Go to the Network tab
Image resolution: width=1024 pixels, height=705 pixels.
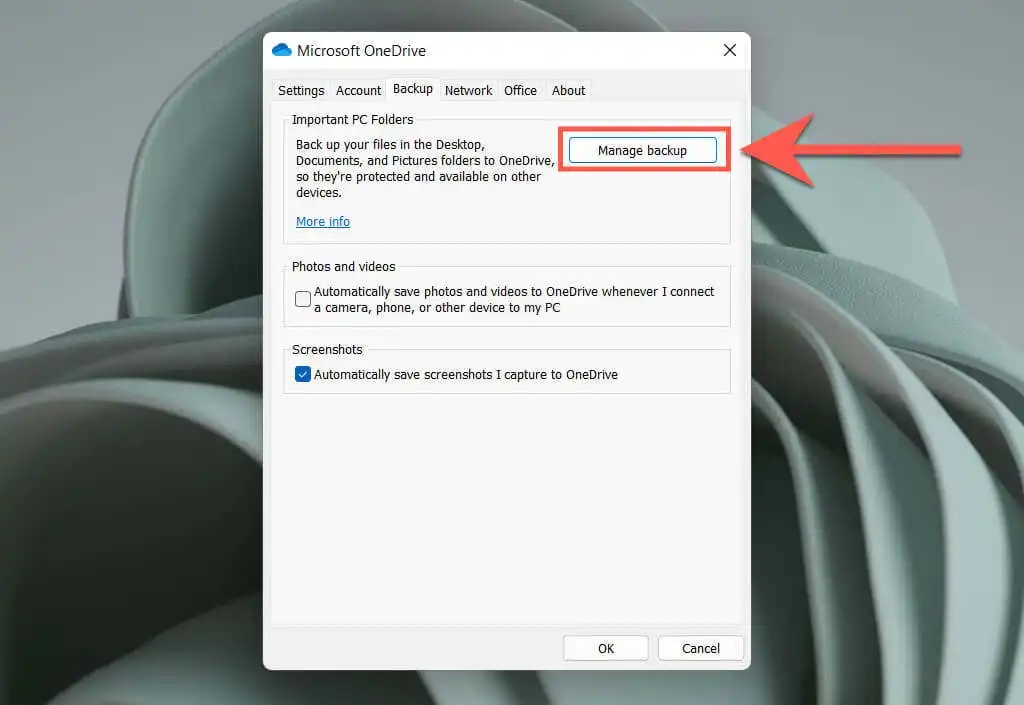pos(468,90)
